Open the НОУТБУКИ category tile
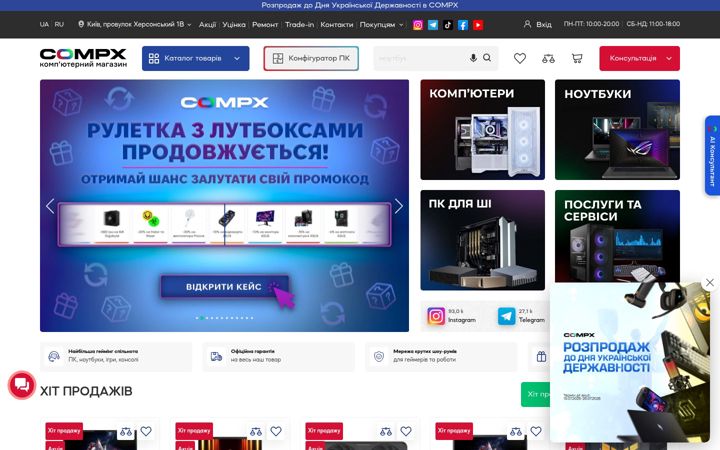This screenshot has height=450, width=720. [x=617, y=129]
